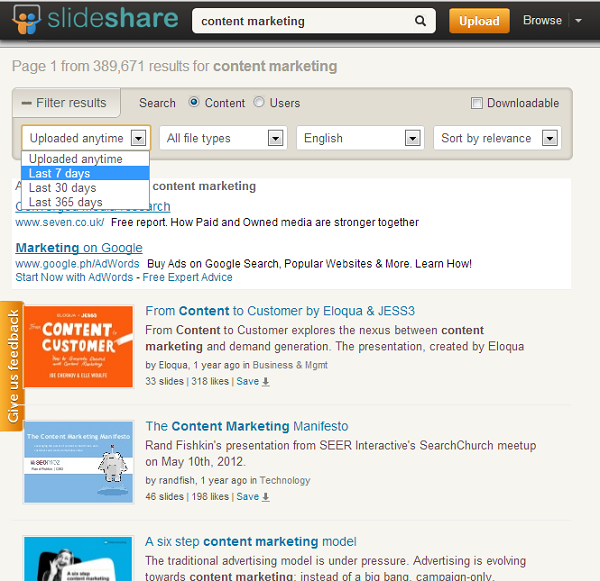Enable the Downloadable checkbox
This screenshot has width=600, height=581.
(476, 103)
